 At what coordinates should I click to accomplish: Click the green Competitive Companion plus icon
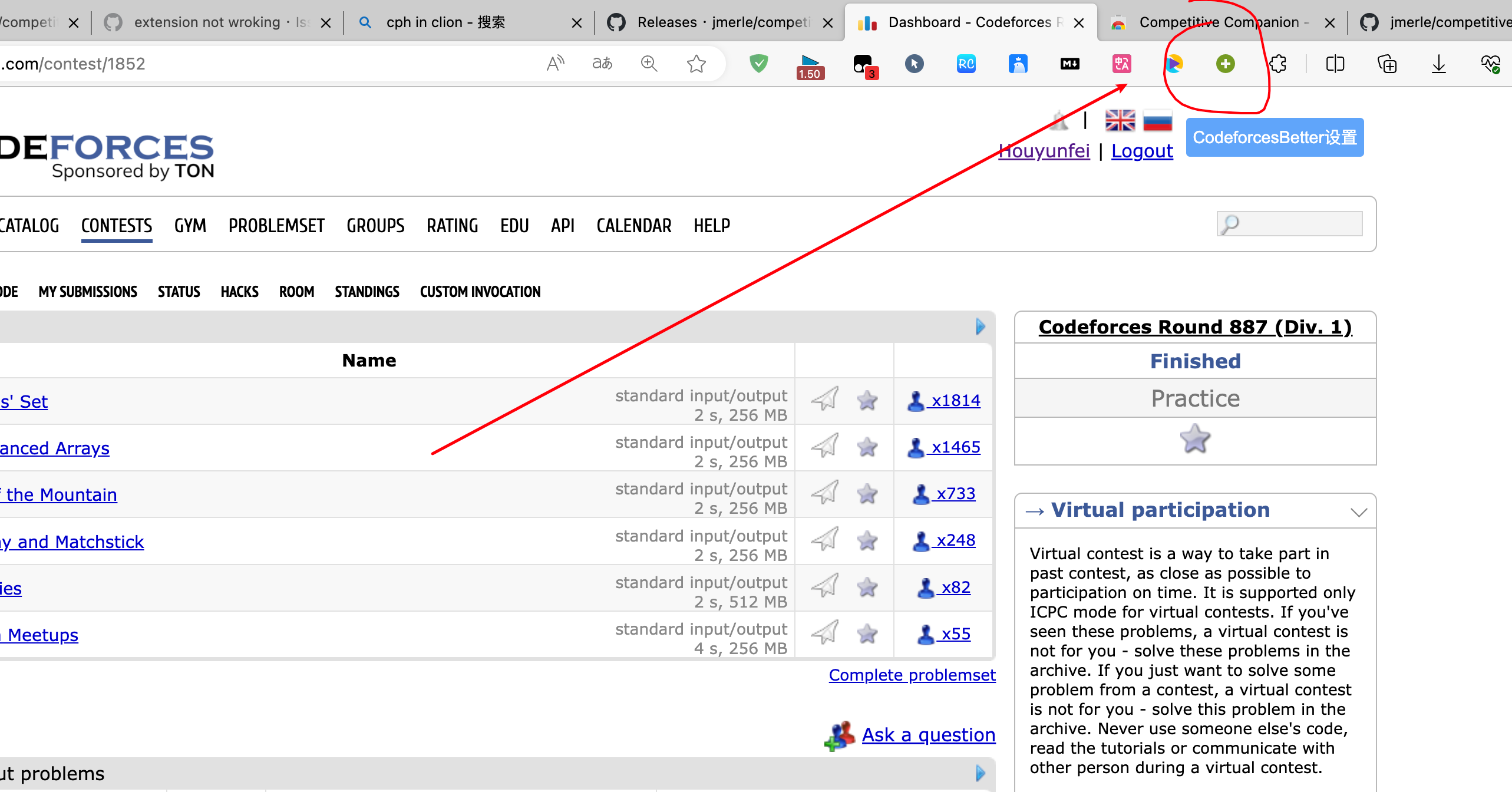pyautogui.click(x=1225, y=64)
